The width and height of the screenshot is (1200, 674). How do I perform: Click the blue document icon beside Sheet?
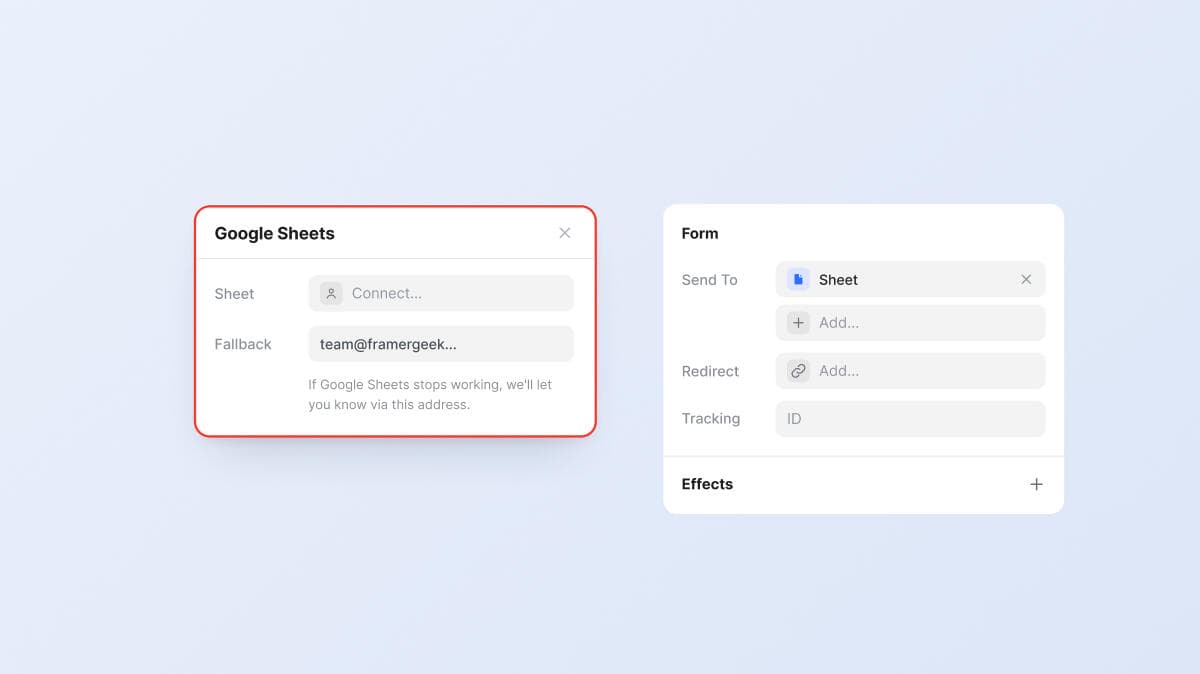(x=798, y=280)
